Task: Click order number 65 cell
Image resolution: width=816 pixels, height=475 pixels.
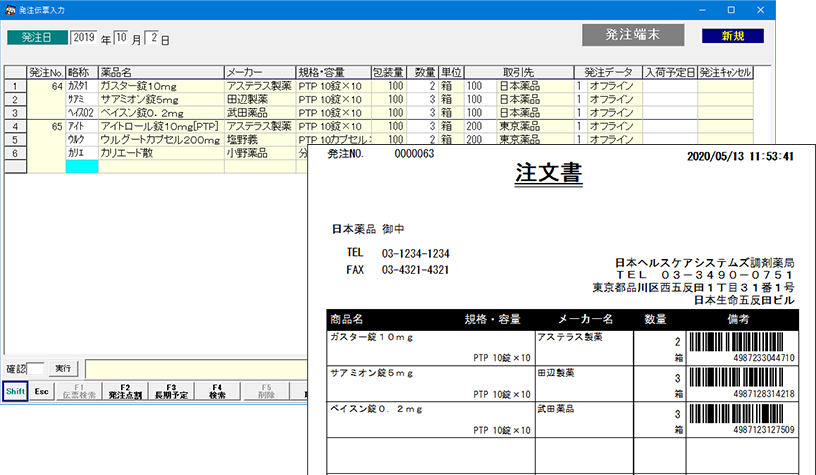Action: click(x=46, y=126)
